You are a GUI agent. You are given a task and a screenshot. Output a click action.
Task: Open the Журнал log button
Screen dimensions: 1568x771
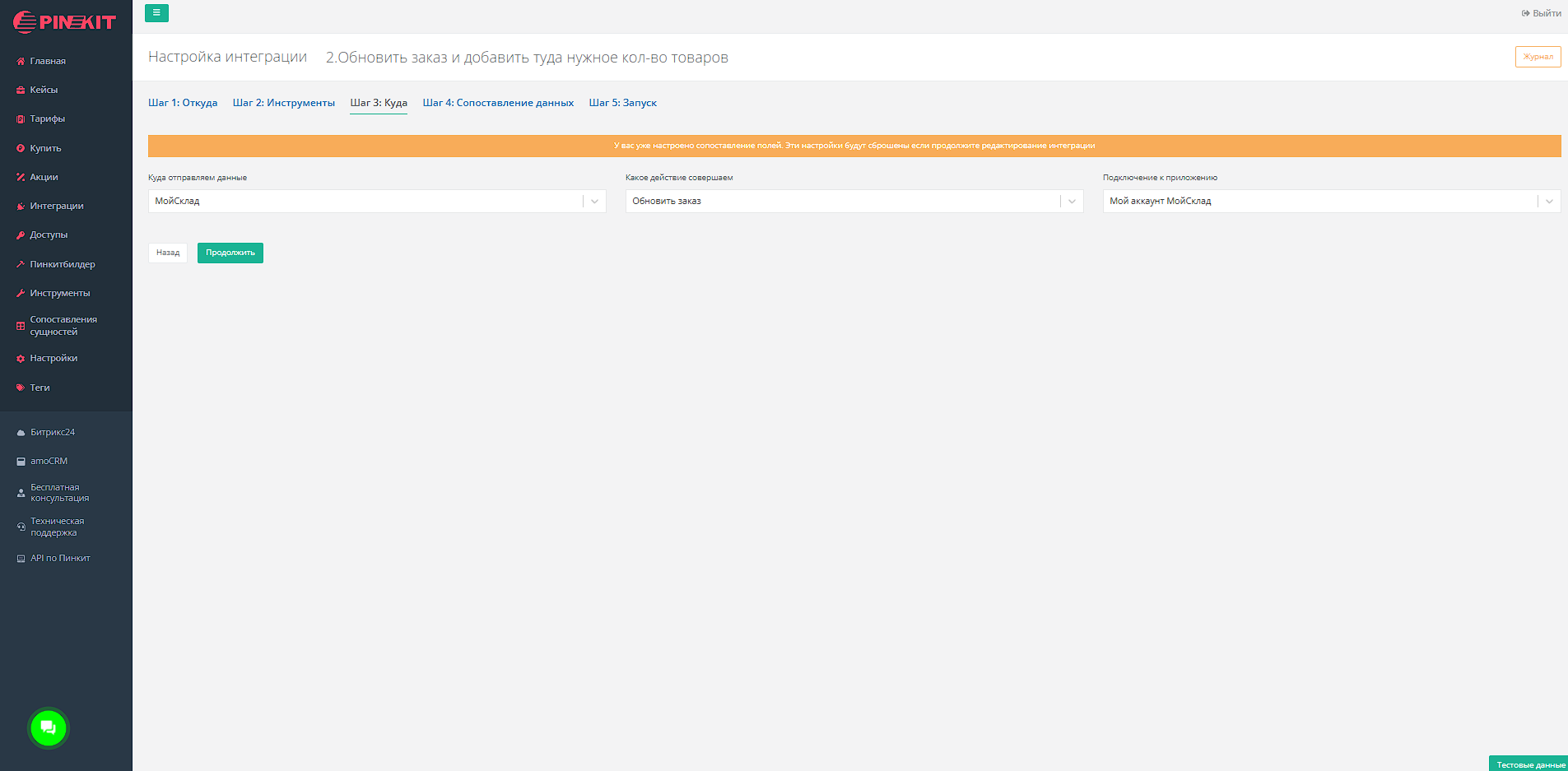point(1538,57)
